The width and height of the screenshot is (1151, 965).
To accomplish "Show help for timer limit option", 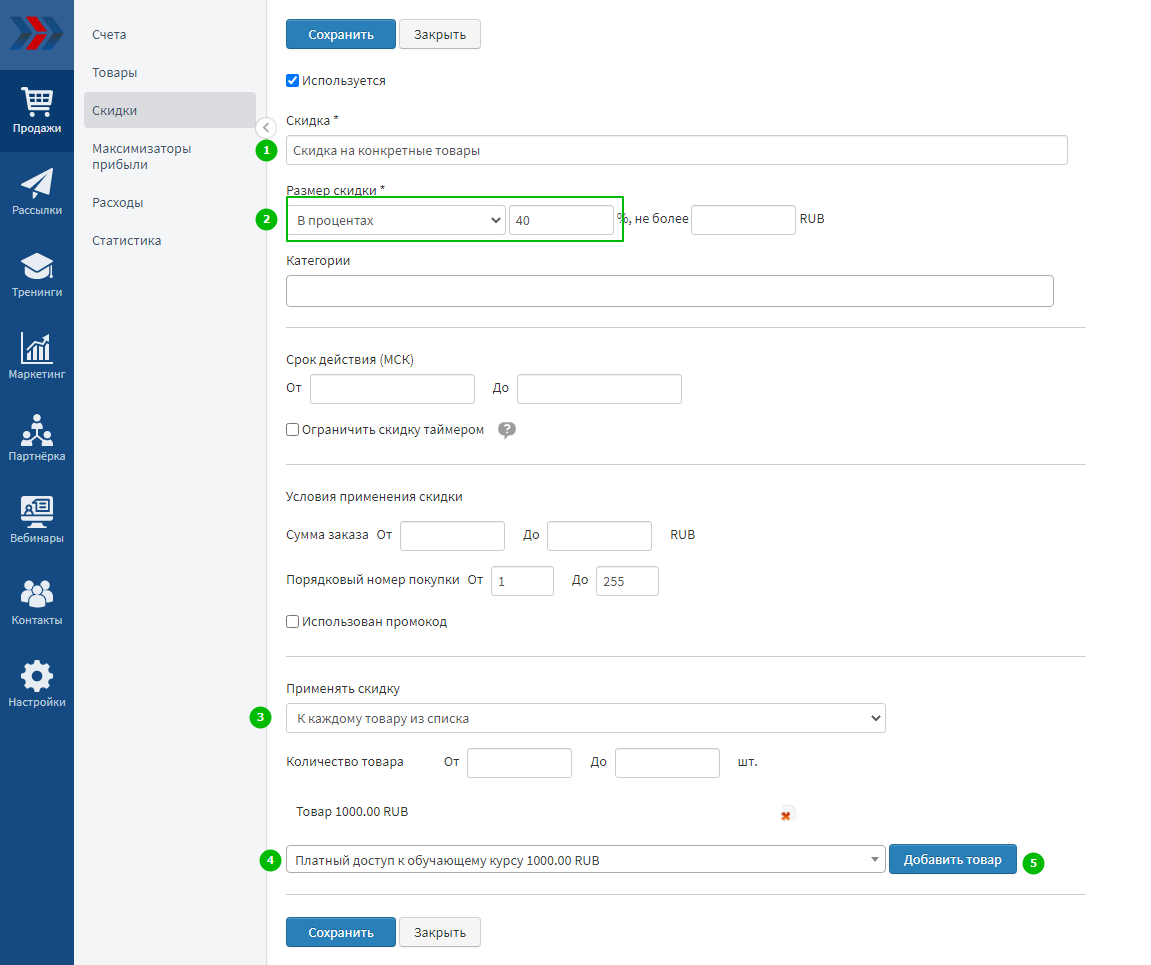I will point(507,430).
